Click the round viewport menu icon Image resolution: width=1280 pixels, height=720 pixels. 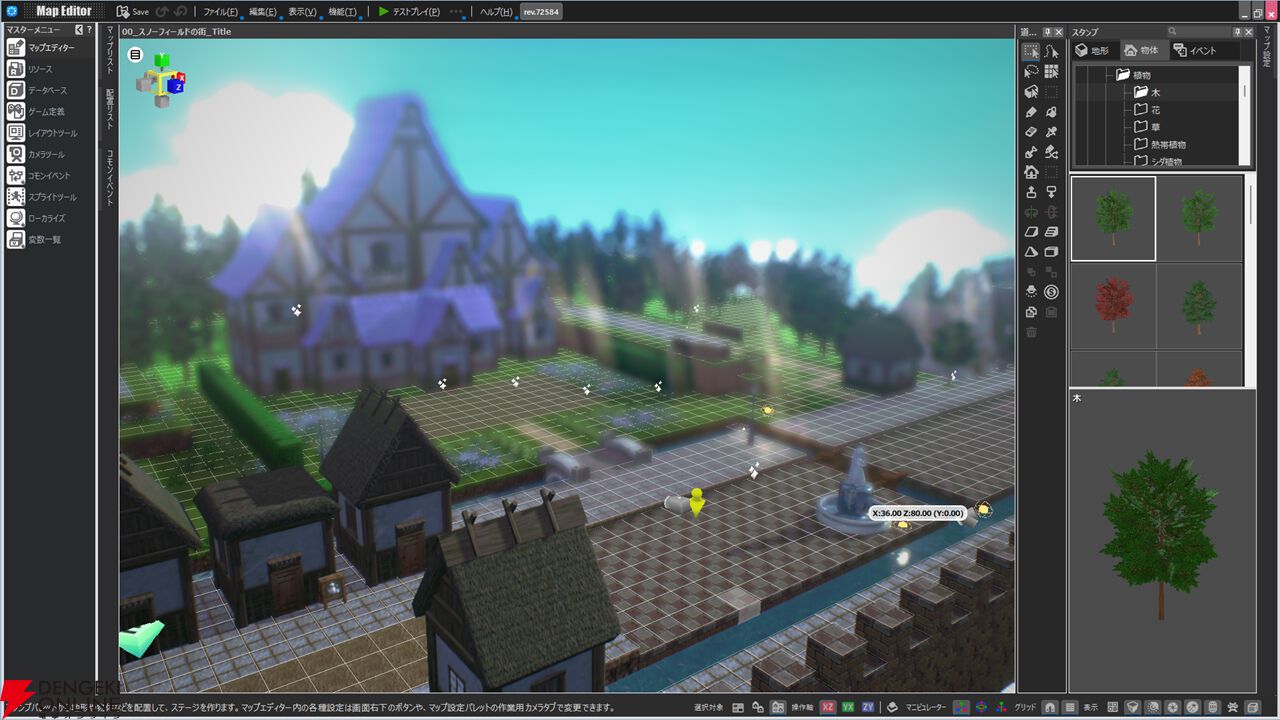pyautogui.click(x=135, y=55)
